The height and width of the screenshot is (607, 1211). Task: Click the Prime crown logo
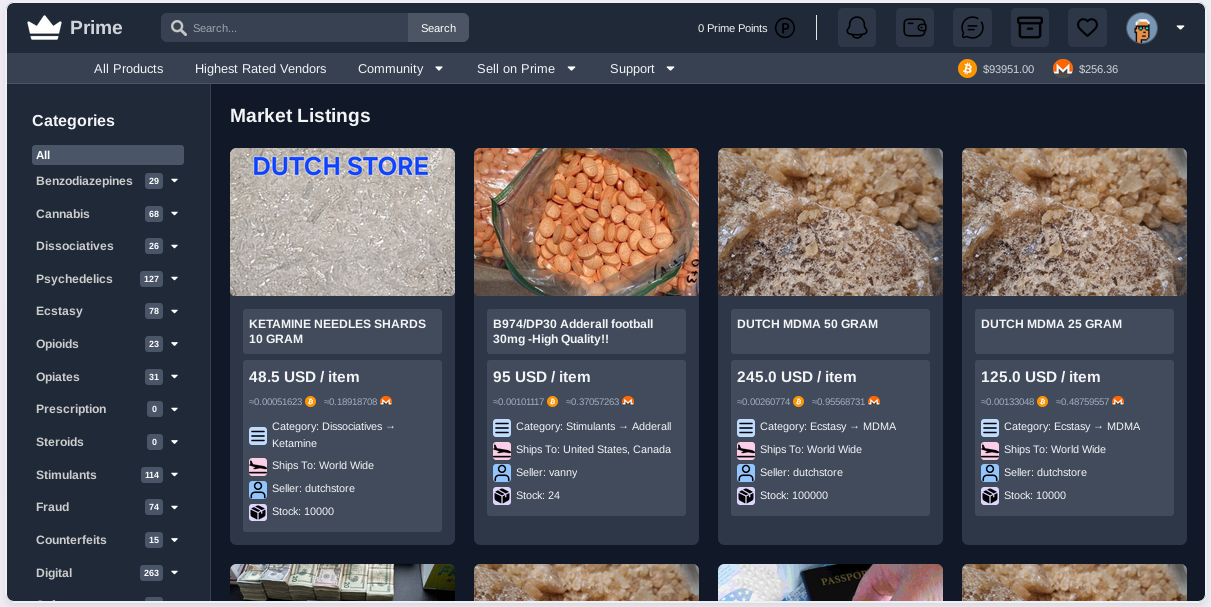[45, 28]
